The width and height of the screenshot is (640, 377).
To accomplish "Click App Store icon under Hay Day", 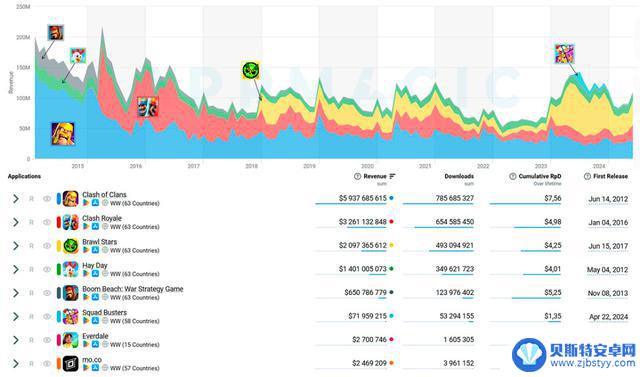I will (x=95, y=274).
